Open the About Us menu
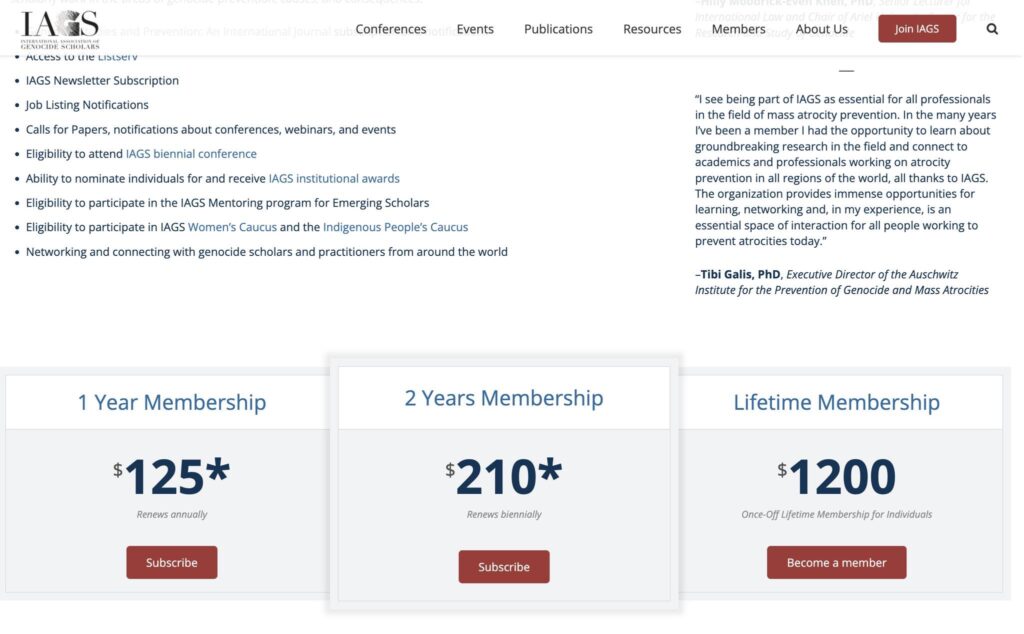 (x=822, y=29)
